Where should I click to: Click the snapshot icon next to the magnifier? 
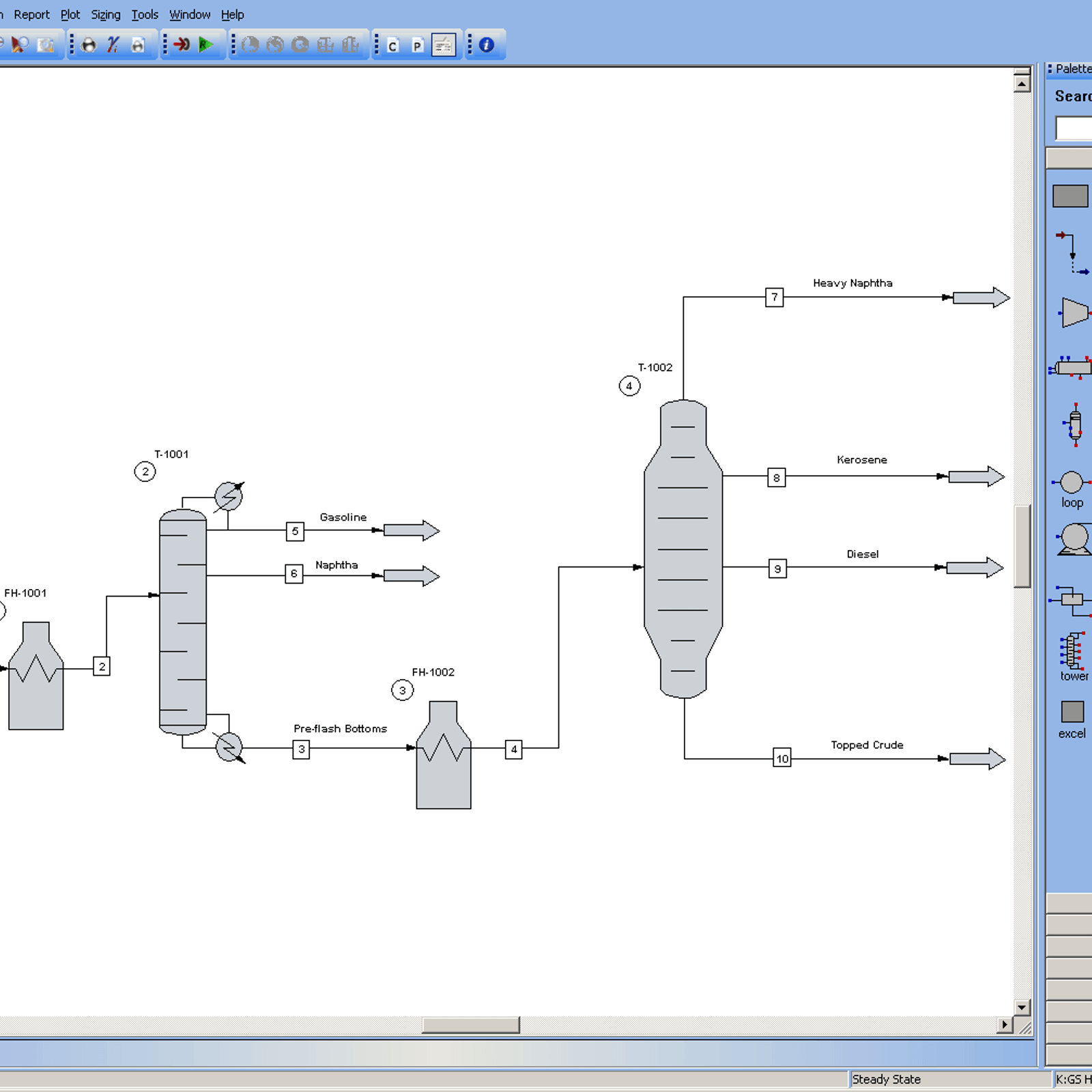[46, 45]
